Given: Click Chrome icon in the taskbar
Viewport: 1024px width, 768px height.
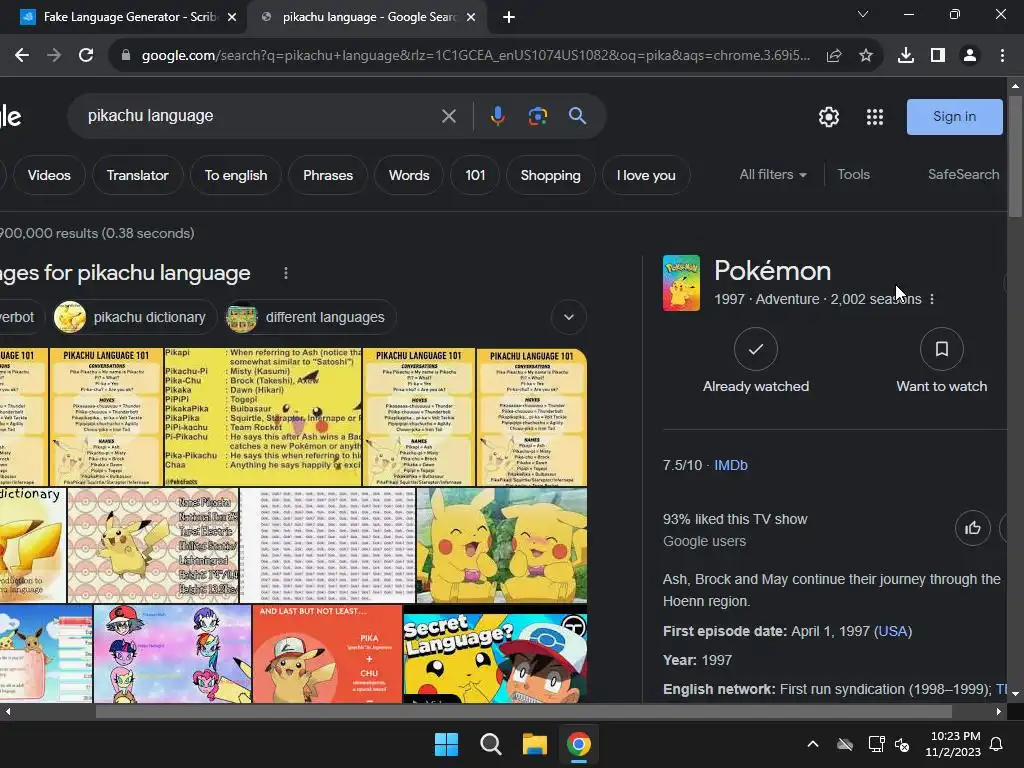Looking at the screenshot, I should pos(579,744).
